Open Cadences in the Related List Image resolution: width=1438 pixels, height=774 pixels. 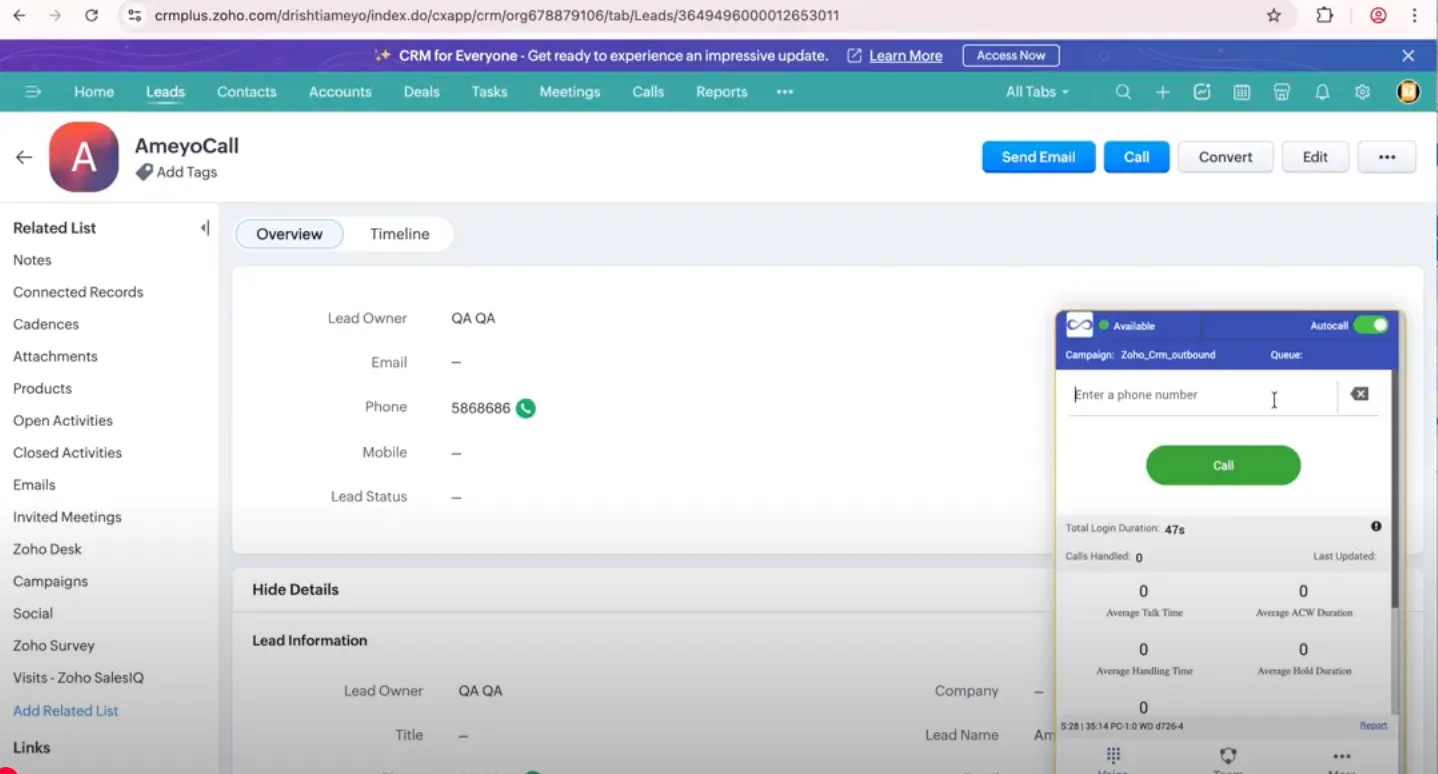click(x=46, y=324)
